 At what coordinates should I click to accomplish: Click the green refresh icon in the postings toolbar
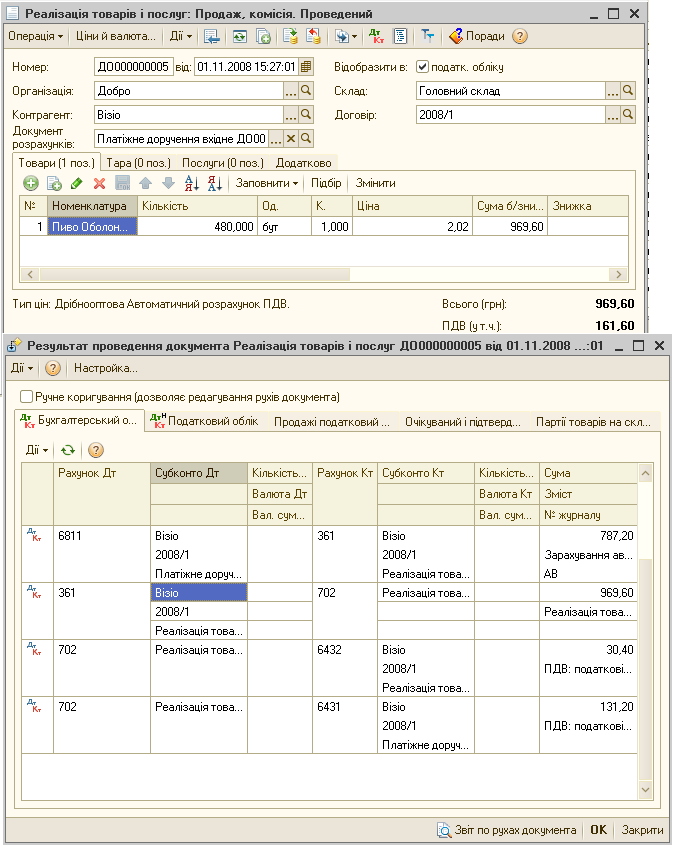pyautogui.click(x=68, y=450)
